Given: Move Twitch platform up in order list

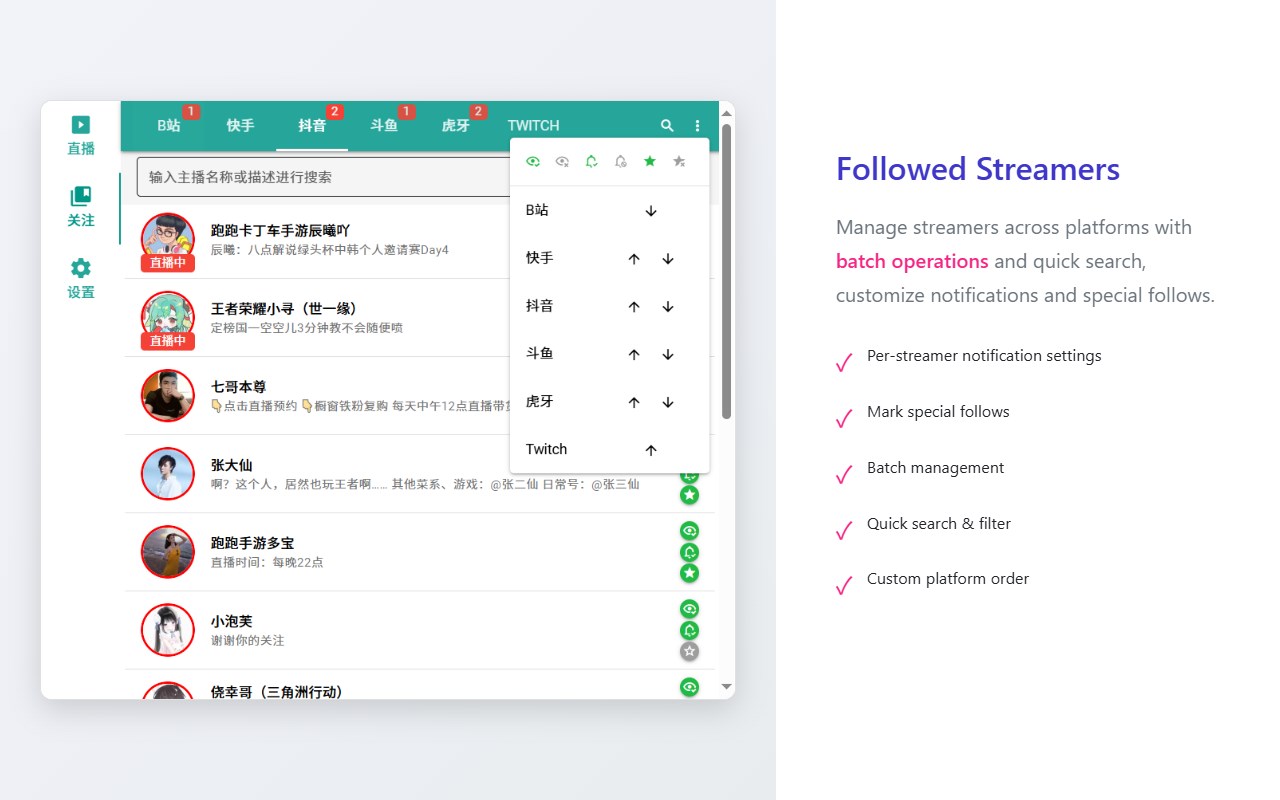Looking at the screenshot, I should [x=651, y=450].
